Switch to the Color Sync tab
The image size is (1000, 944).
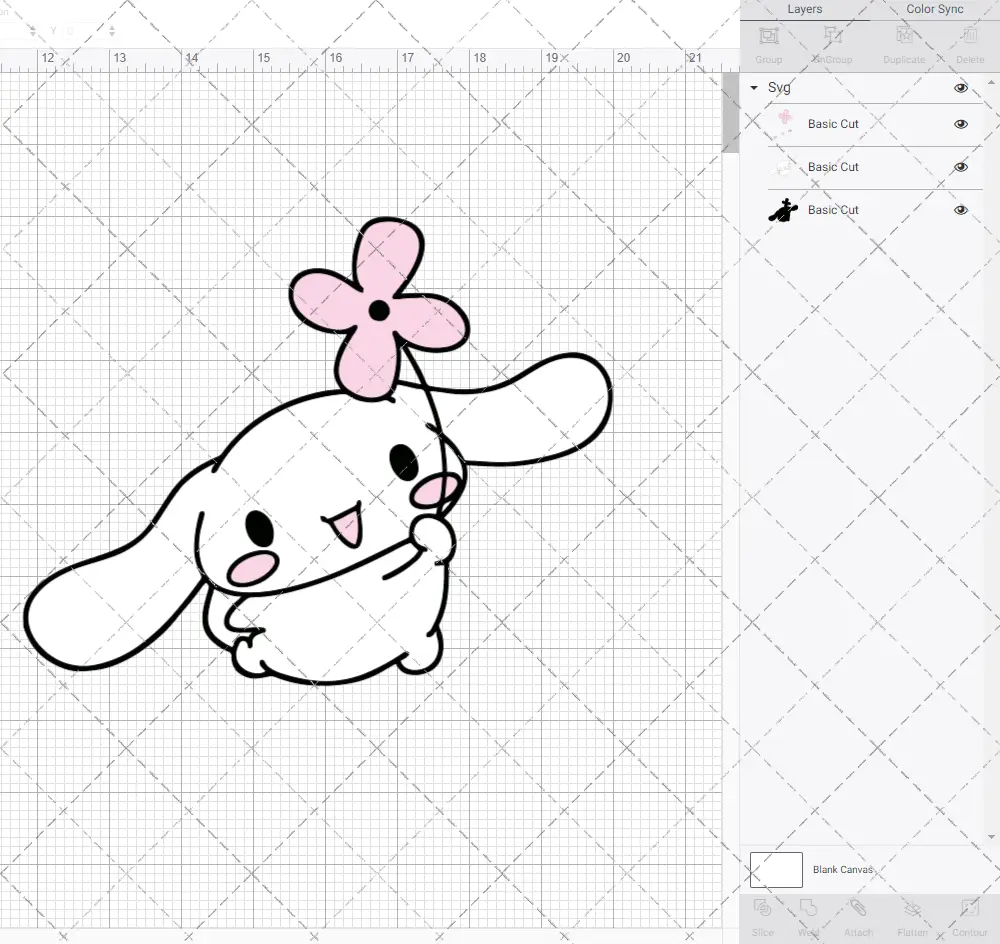[x=934, y=9]
